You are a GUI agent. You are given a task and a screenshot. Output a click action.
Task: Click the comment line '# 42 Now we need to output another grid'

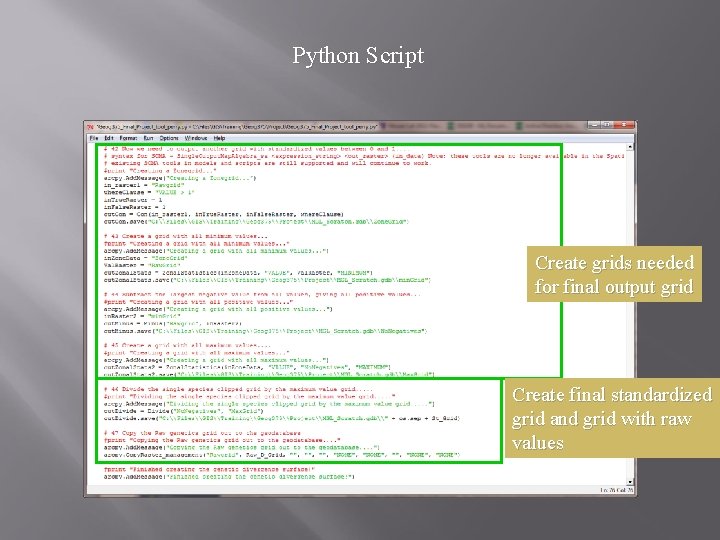coord(256,149)
